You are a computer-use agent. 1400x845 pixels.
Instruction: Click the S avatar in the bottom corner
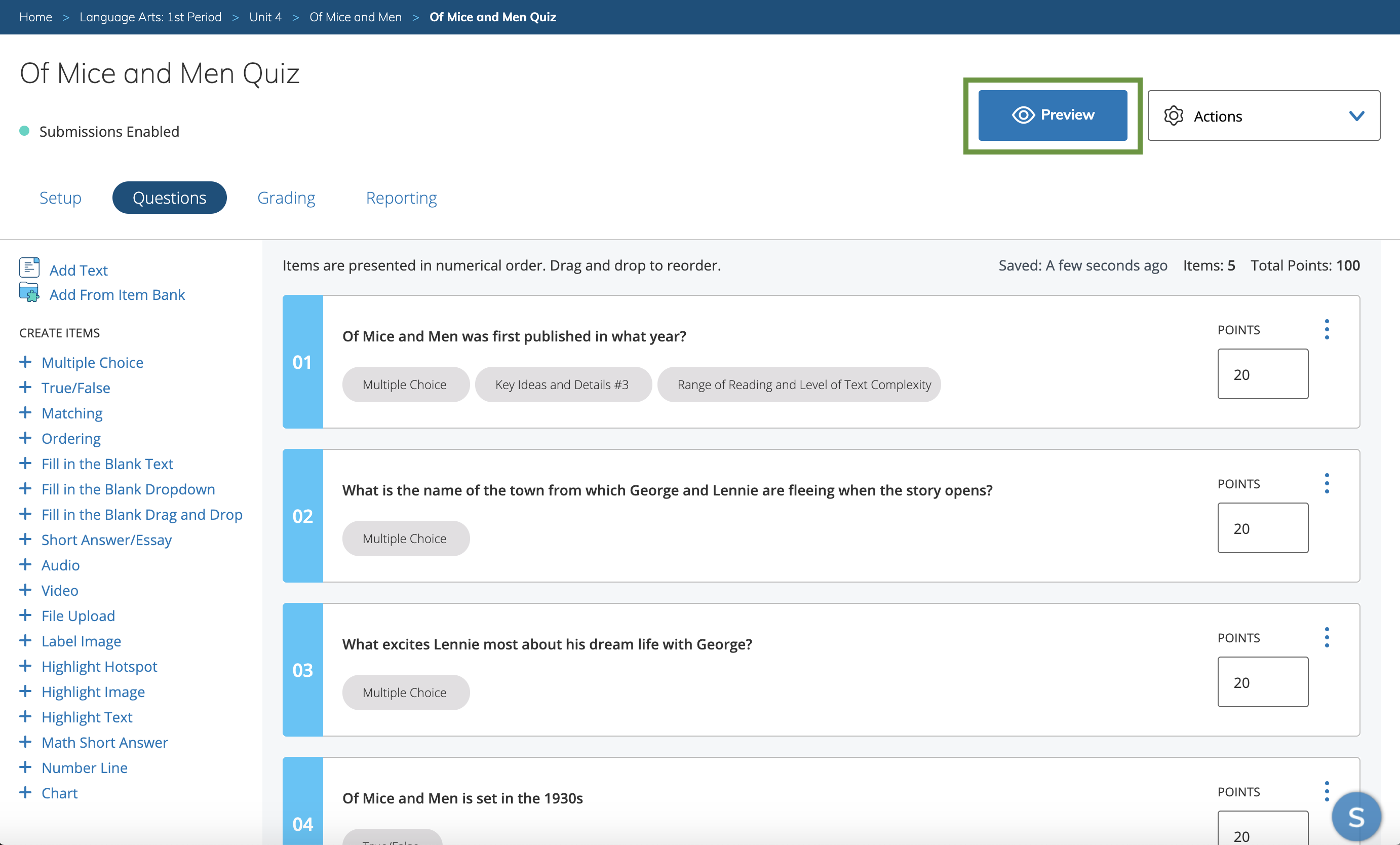pos(1357,817)
